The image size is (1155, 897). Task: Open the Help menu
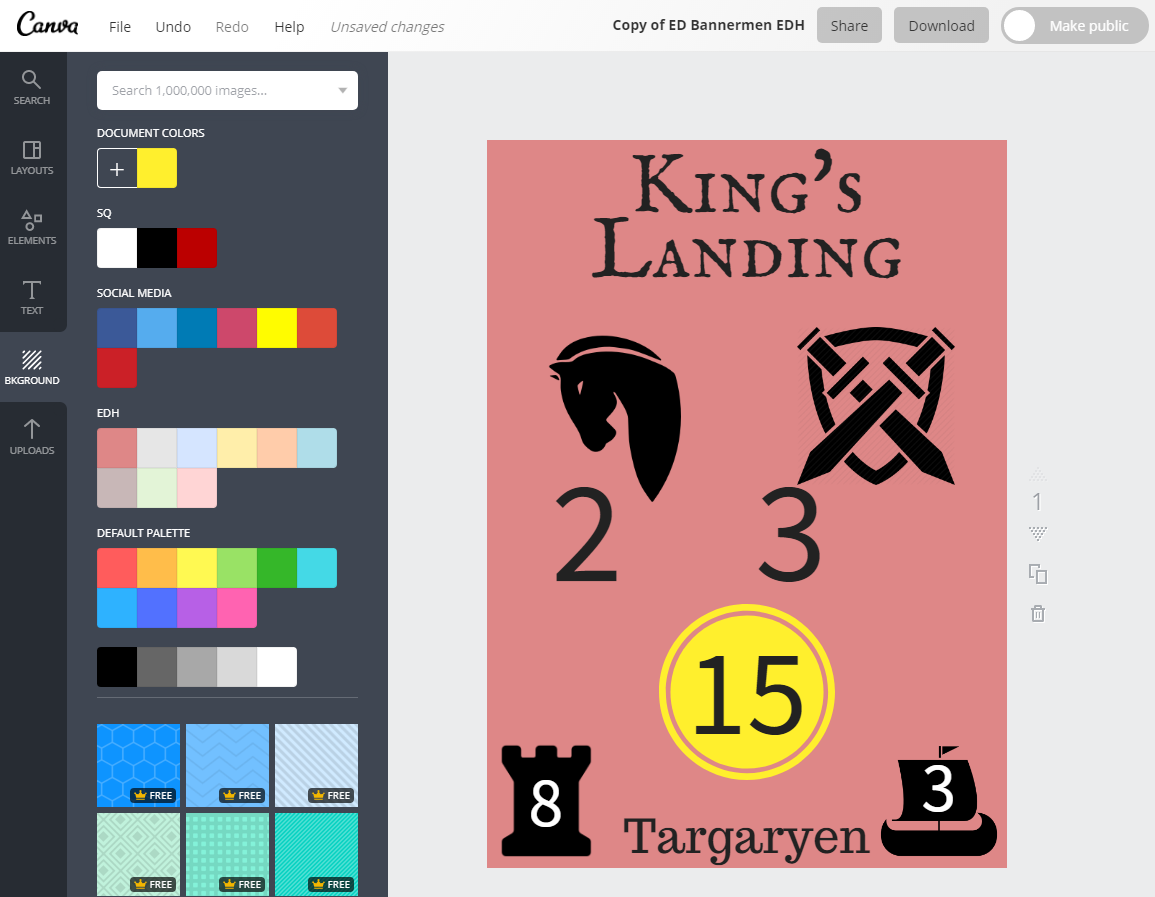(x=289, y=27)
